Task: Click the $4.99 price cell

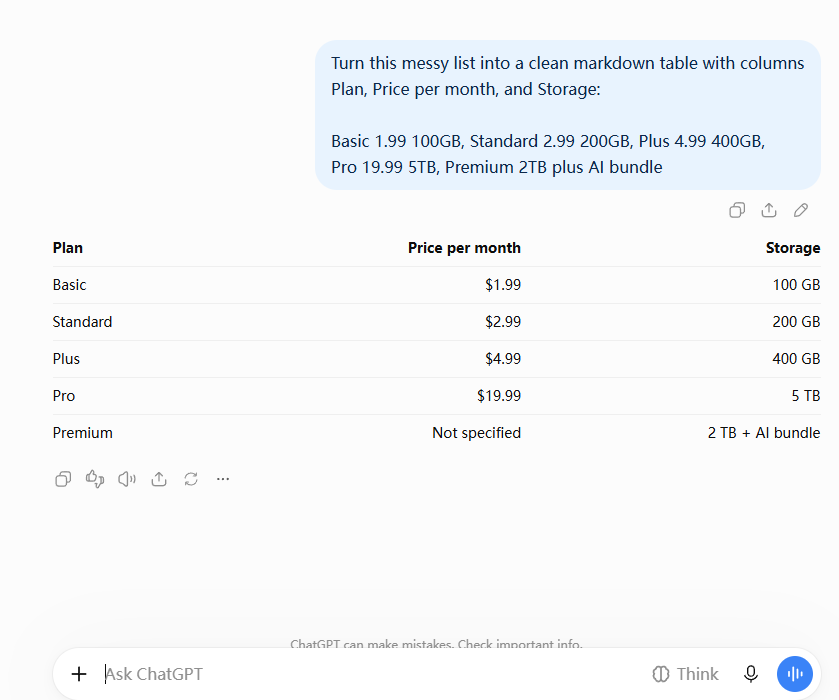Action: [502, 359]
